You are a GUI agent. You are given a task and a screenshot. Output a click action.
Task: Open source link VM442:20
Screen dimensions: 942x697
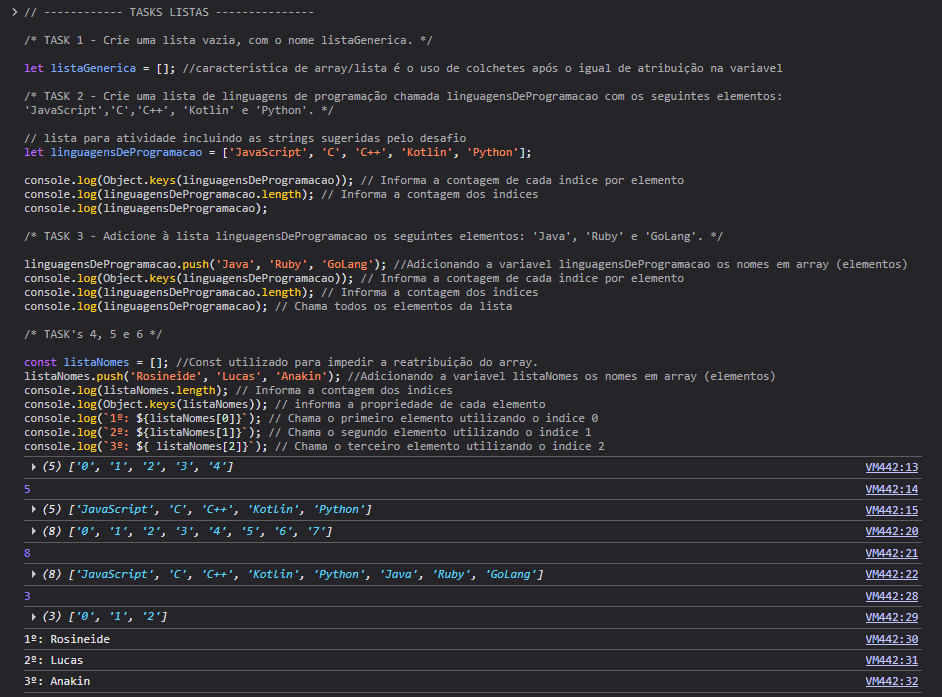tap(891, 532)
